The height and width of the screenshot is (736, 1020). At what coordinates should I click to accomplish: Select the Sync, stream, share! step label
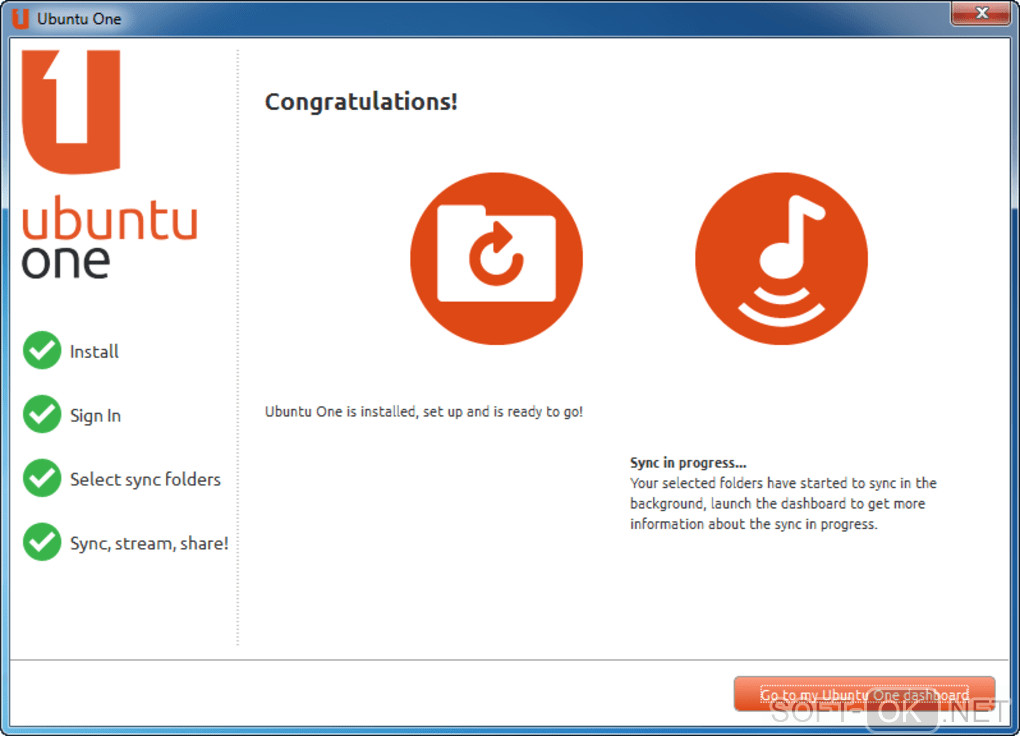[149, 543]
